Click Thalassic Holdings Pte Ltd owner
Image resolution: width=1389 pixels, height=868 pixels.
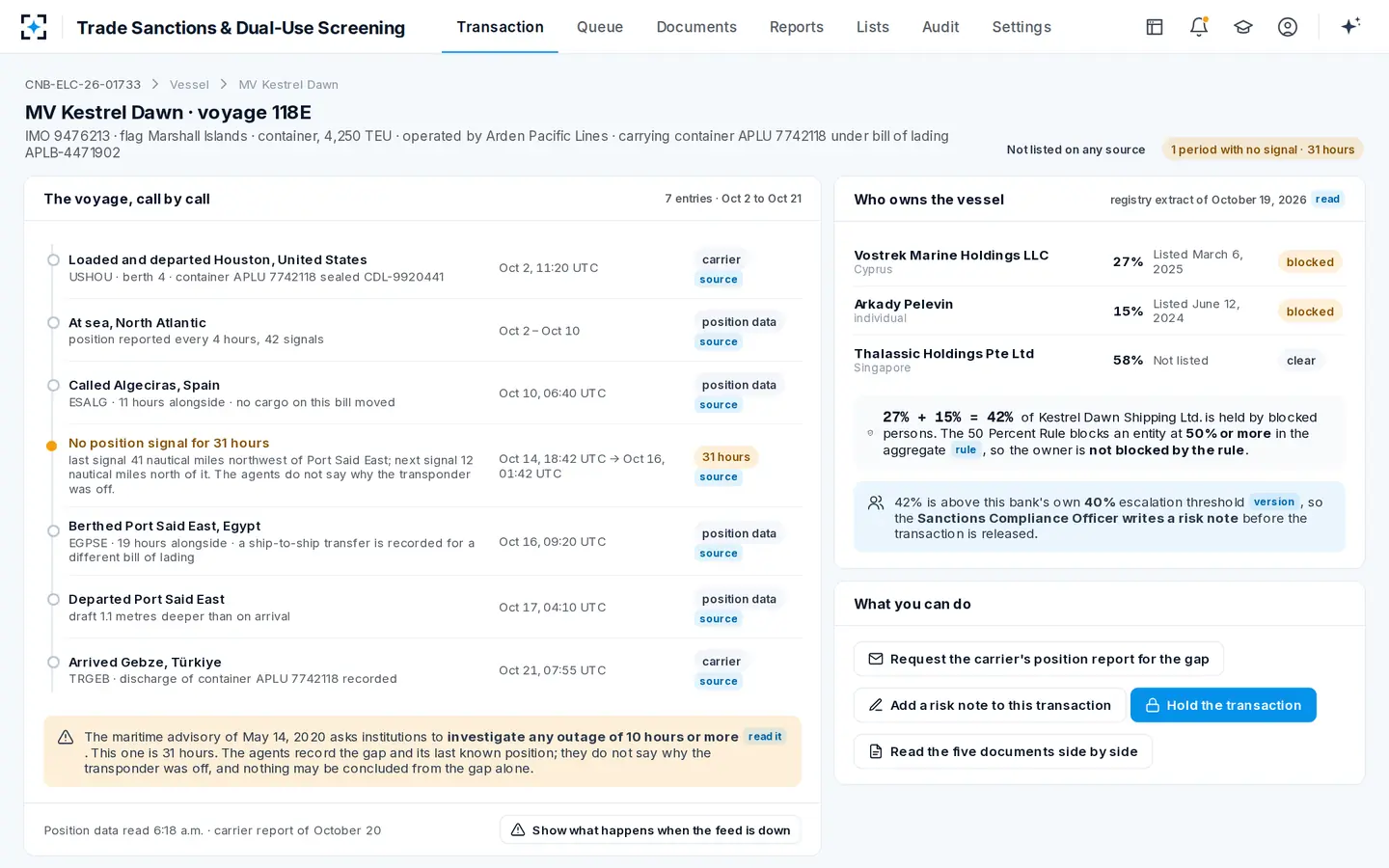click(943, 354)
